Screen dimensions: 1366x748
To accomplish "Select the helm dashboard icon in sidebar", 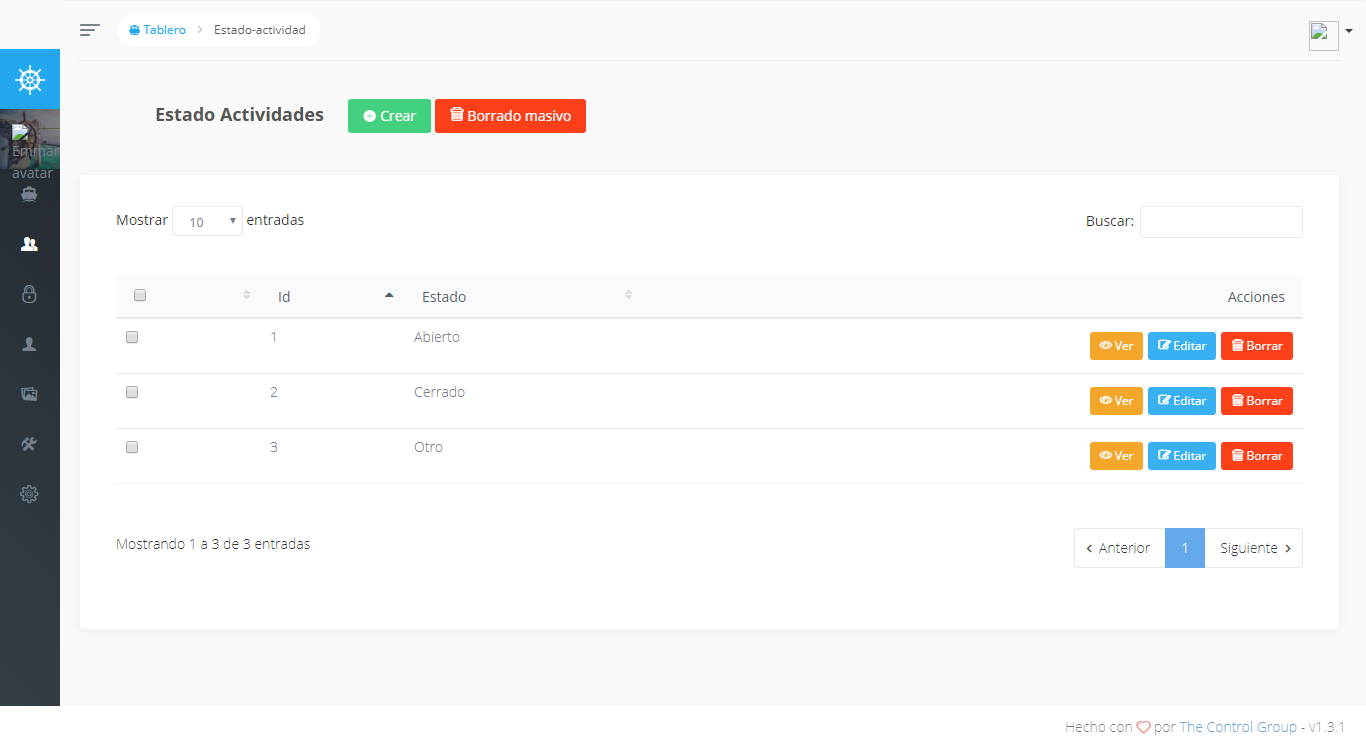I will pyautogui.click(x=29, y=79).
